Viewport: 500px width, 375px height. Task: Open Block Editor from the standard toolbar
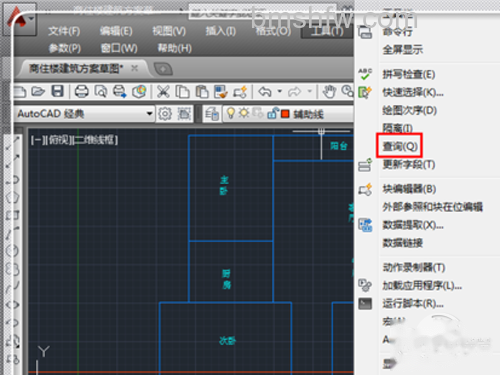pos(240,92)
